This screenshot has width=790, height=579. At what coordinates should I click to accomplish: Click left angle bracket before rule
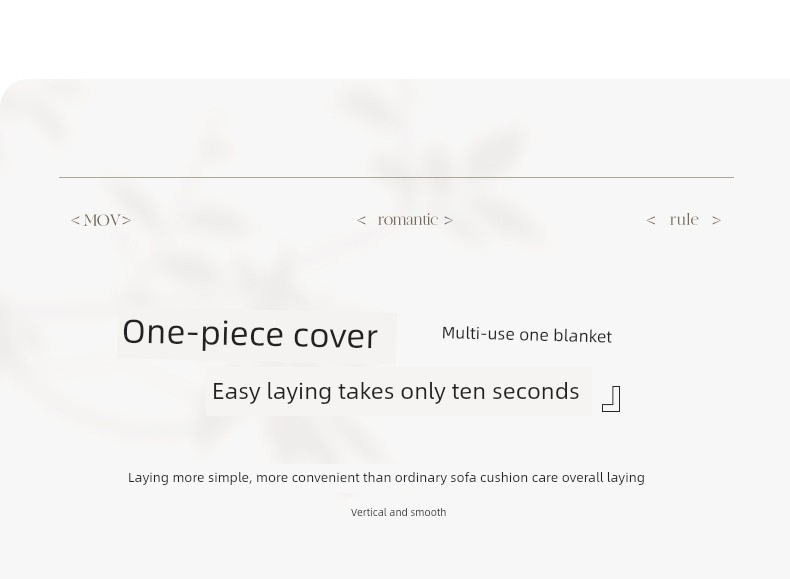pyautogui.click(x=651, y=220)
